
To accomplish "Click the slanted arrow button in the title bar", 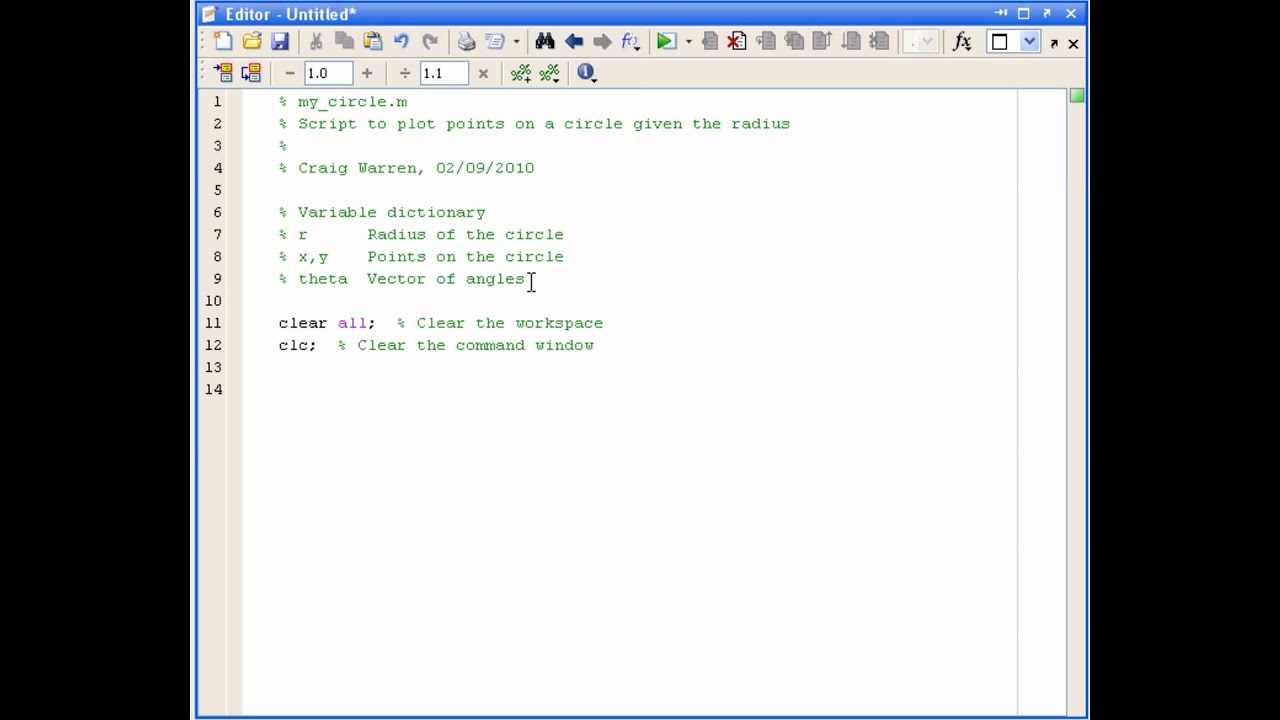I will point(1047,14).
